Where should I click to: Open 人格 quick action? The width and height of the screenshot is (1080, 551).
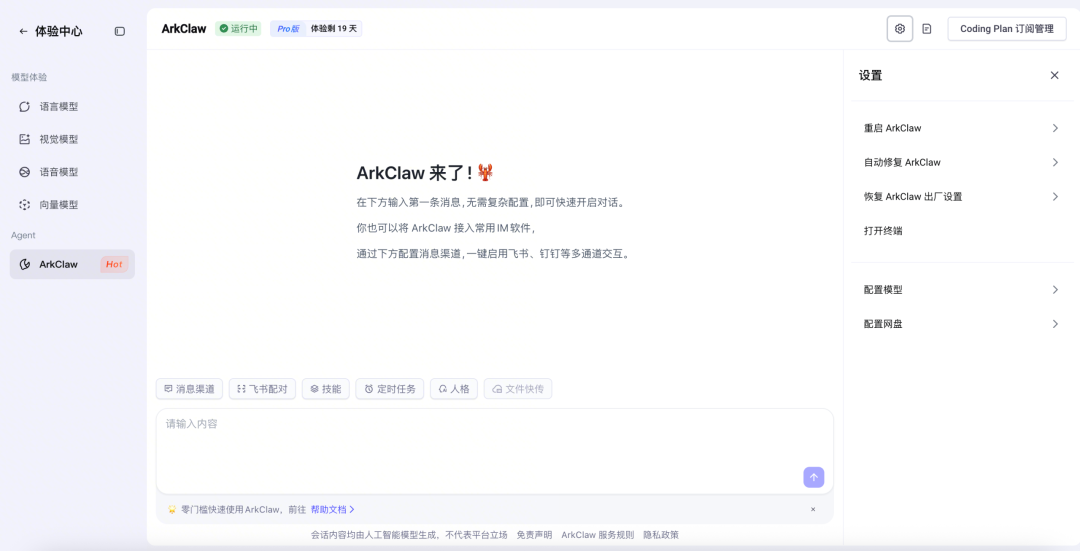click(x=454, y=388)
